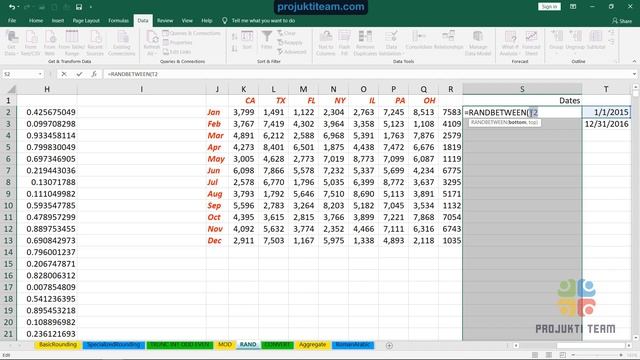Click From Table/Range icon
Viewport: 640px width, 360px height.
pyautogui.click(x=72, y=42)
